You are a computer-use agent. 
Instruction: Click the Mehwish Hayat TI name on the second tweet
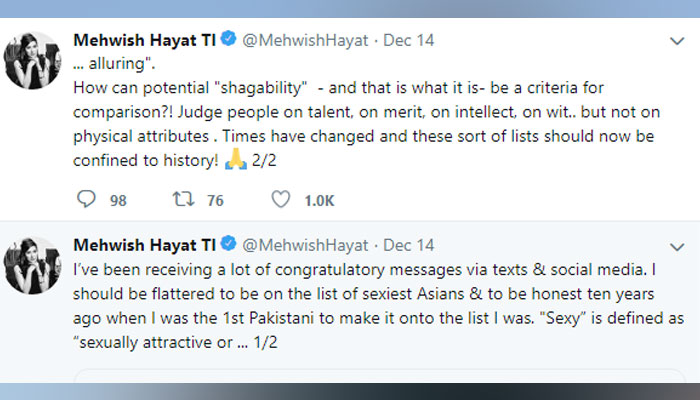144,243
